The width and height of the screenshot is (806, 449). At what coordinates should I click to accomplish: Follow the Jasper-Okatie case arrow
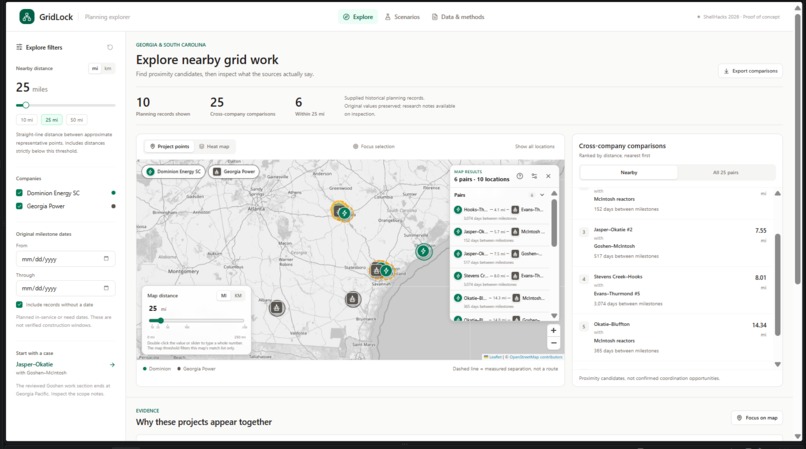coord(112,365)
